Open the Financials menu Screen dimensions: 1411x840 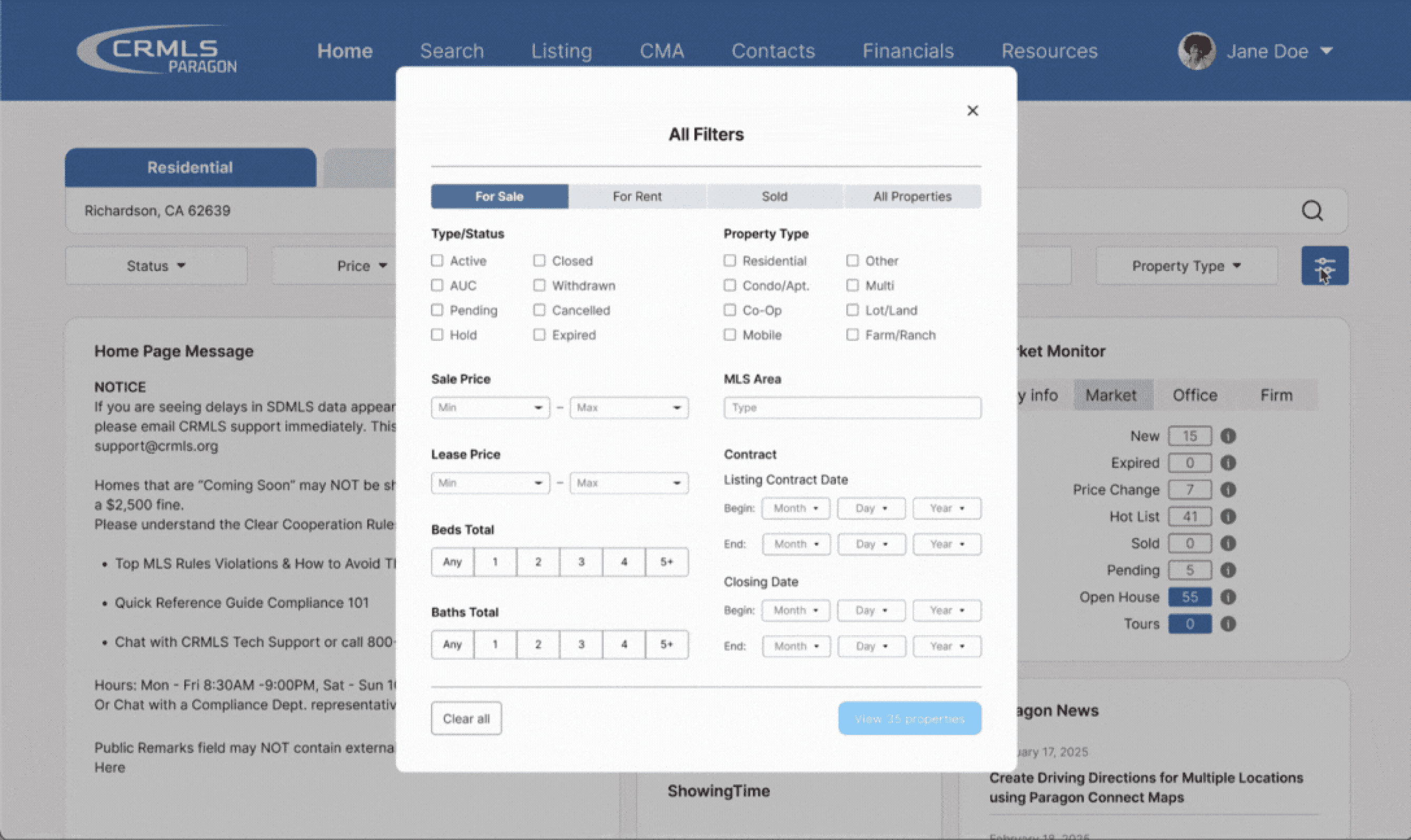click(x=908, y=51)
